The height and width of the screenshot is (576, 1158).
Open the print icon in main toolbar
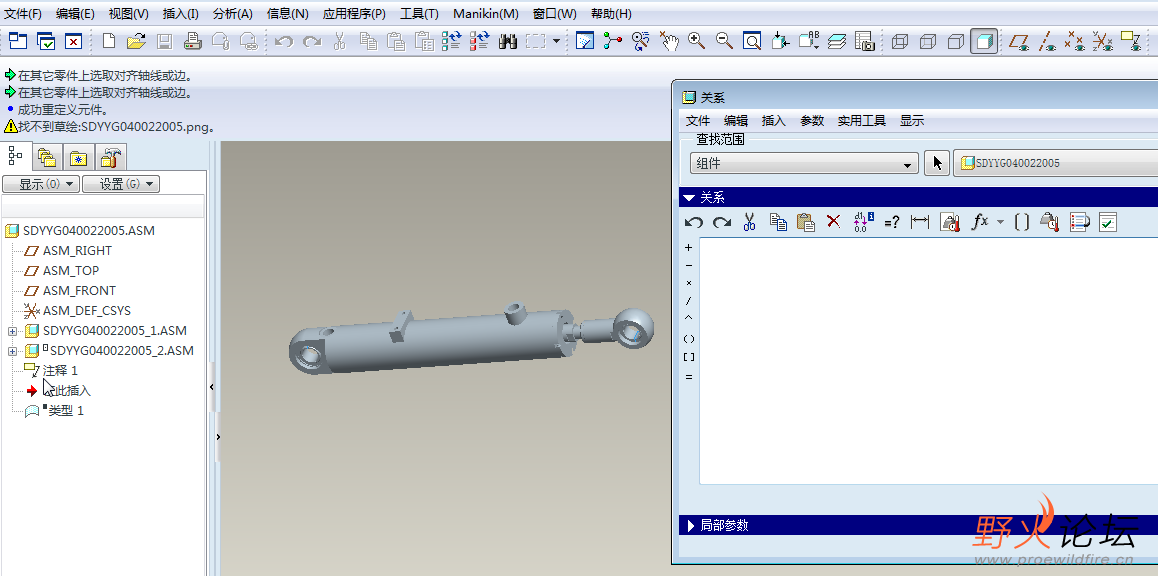193,41
